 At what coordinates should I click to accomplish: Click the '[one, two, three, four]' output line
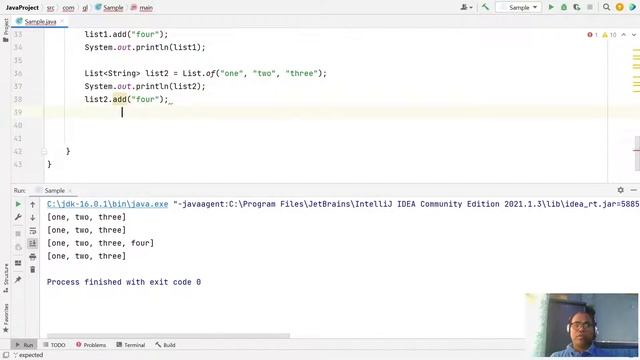(100, 243)
